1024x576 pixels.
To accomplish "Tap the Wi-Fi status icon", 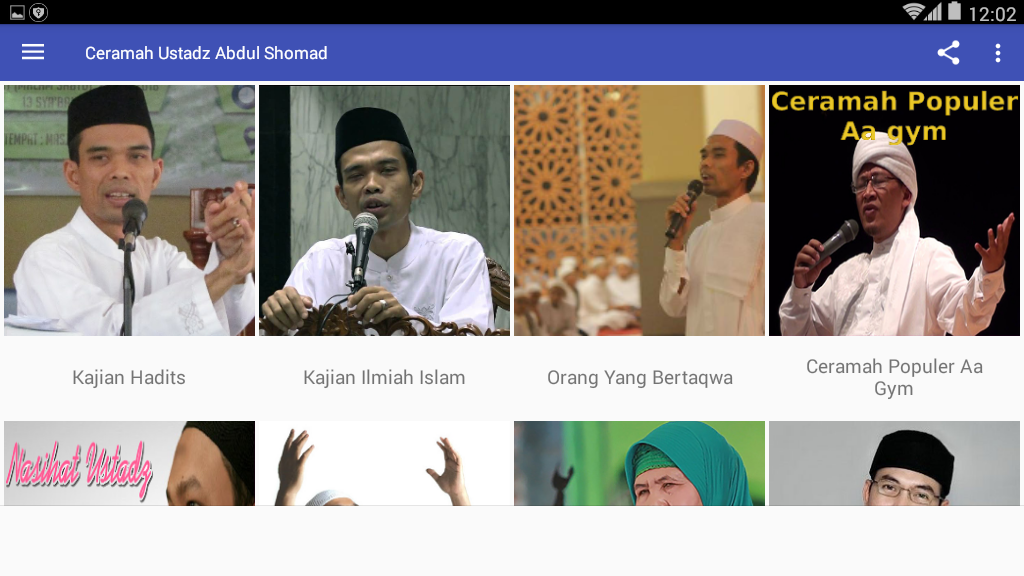I will [x=913, y=11].
